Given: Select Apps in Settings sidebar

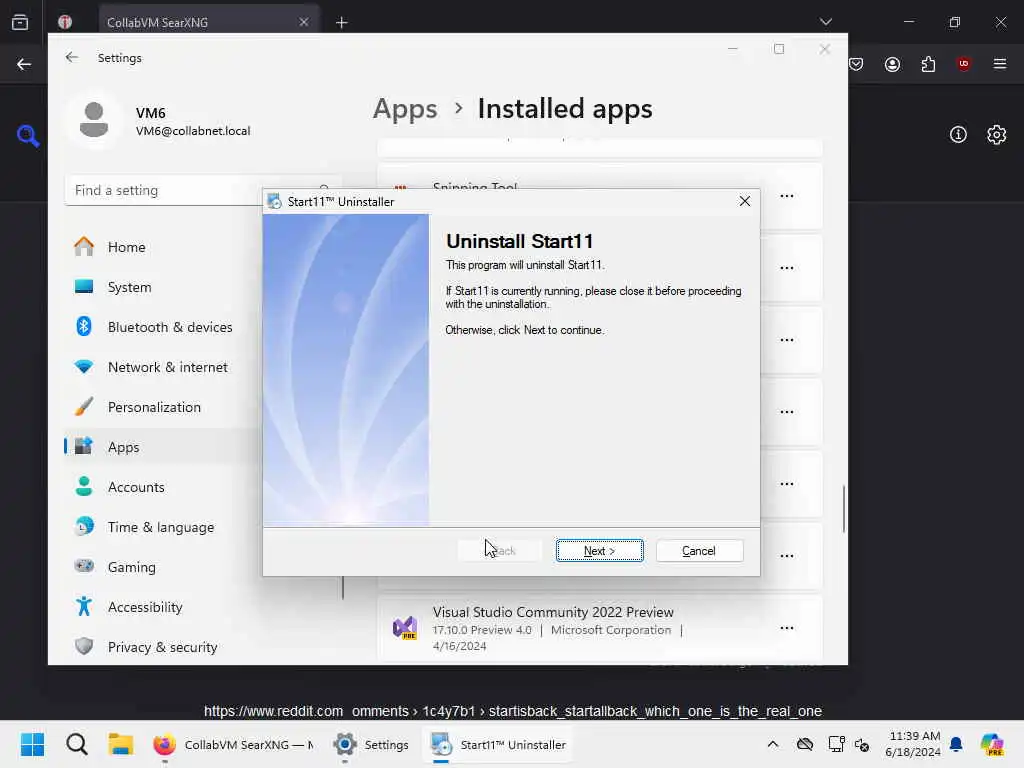Looking at the screenshot, I should click(163, 447).
